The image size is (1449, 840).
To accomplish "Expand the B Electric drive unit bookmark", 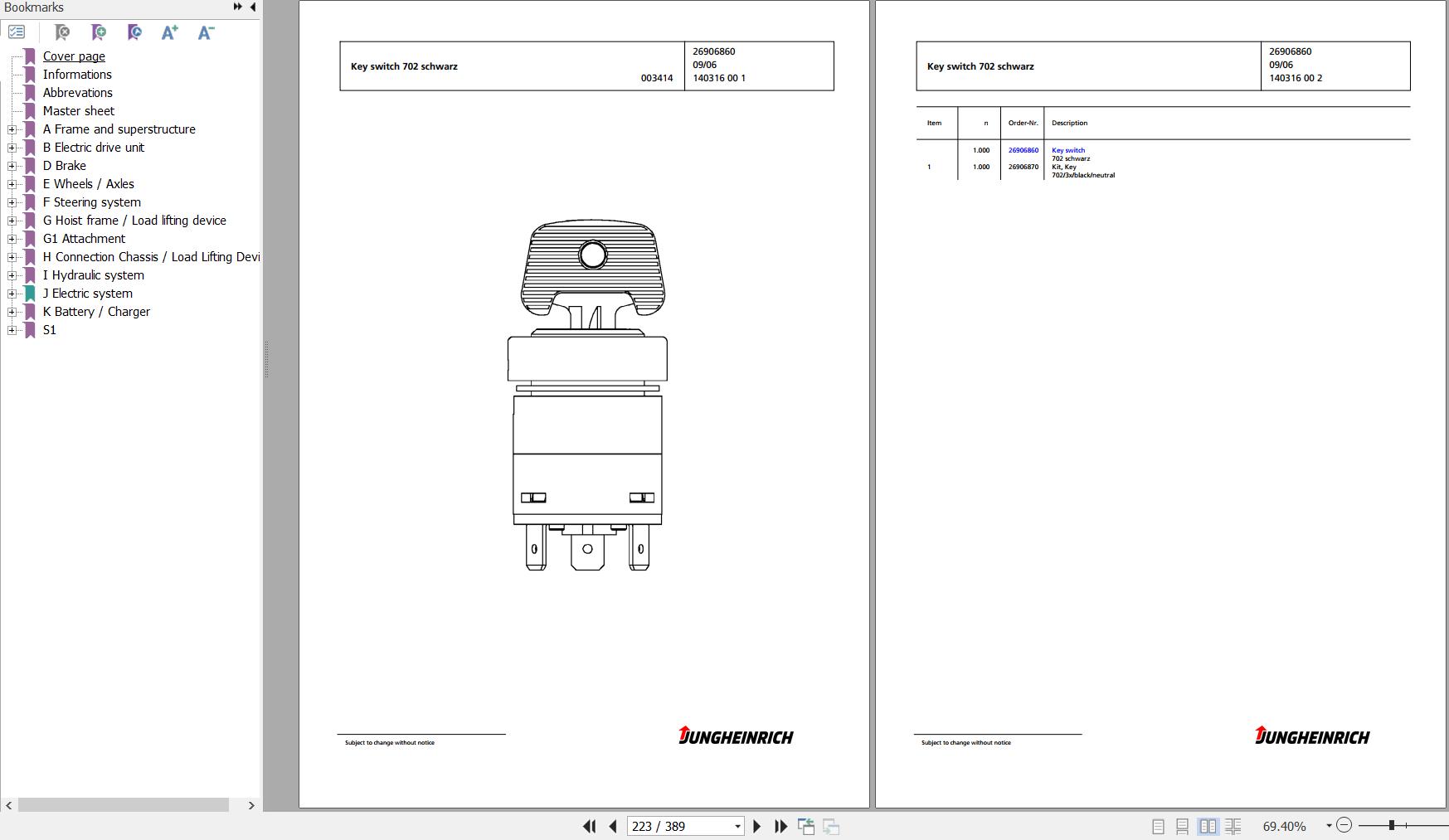I will [x=12, y=148].
